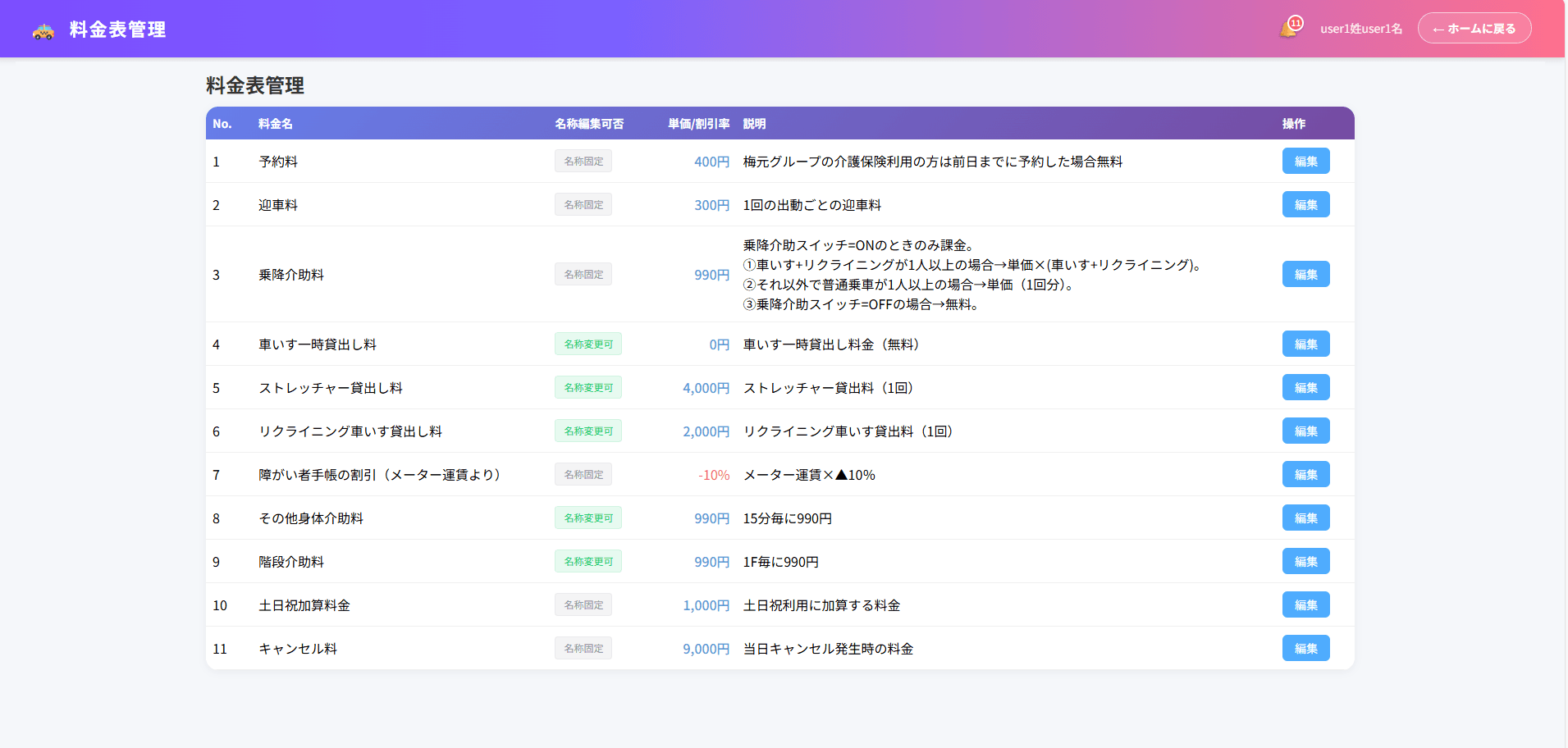The height and width of the screenshot is (748, 1568).
Task: Click the その他身体介助料 fee name
Action: pyautogui.click(x=311, y=518)
